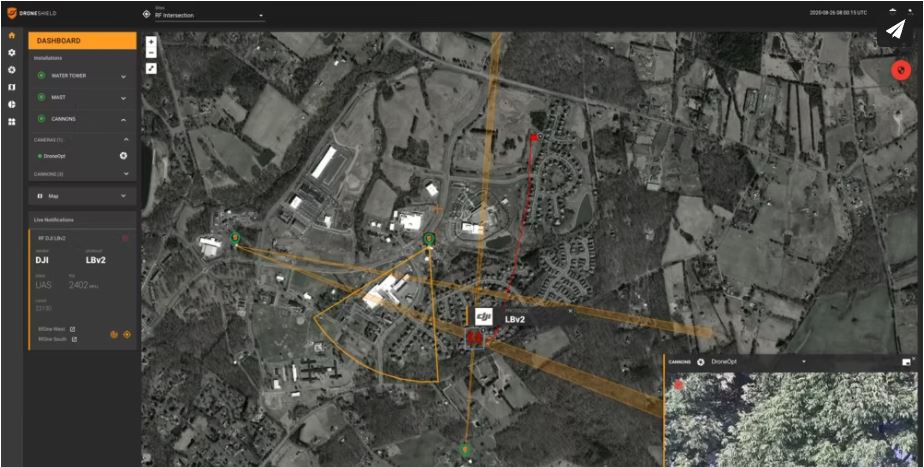This screenshot has width=924, height=467.
Task: Expand the Map panel chevron
Action: (x=123, y=196)
